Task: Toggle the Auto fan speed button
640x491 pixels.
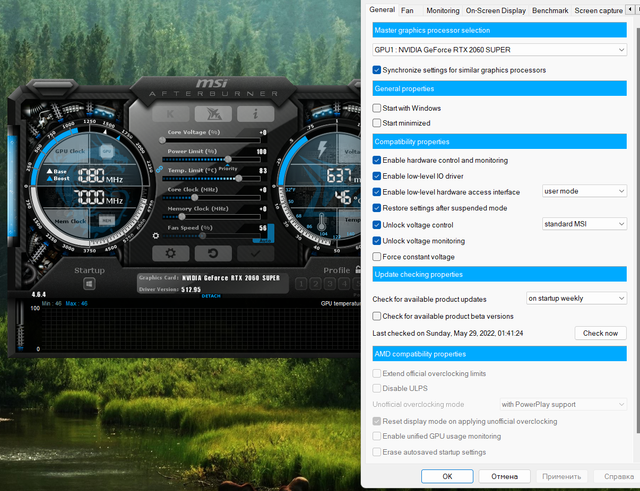Action: pos(265,241)
